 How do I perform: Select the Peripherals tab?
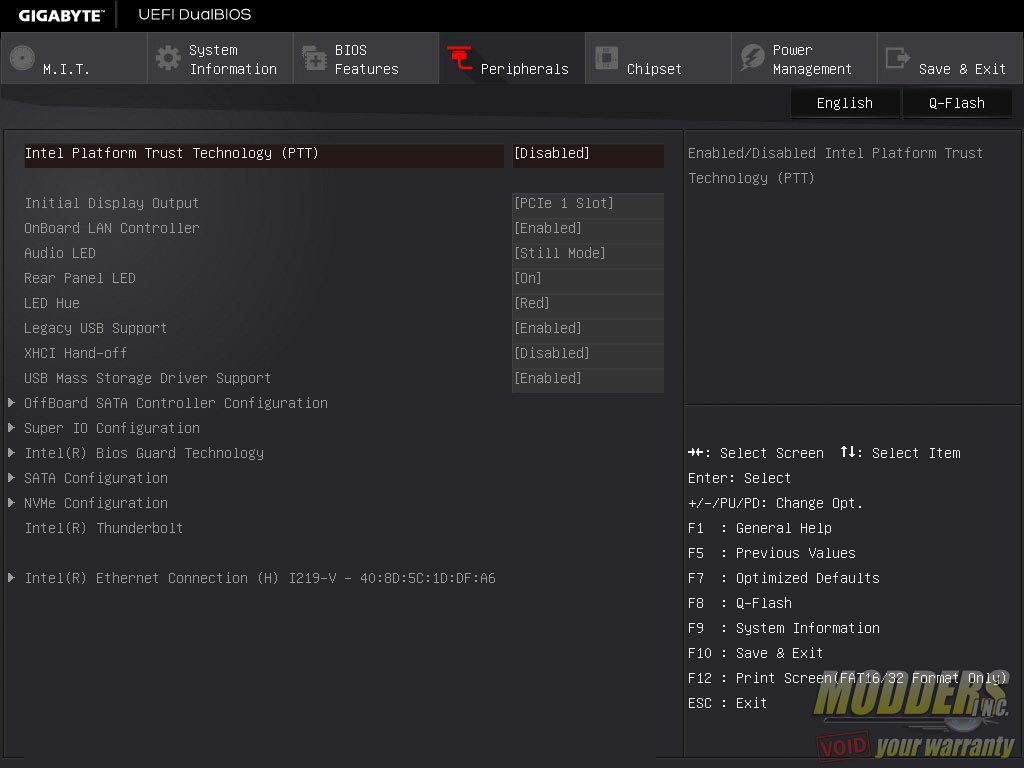click(512, 58)
